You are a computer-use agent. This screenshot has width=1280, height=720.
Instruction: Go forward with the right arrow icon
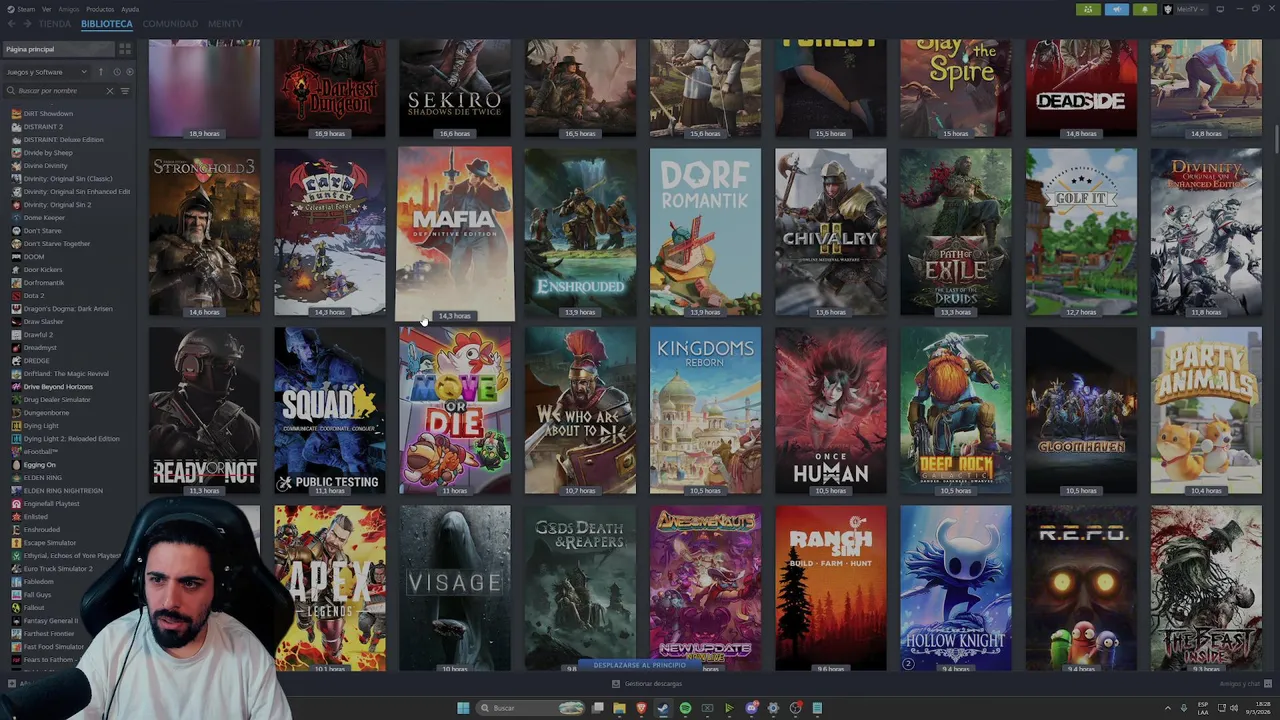pyautogui.click(x=27, y=23)
